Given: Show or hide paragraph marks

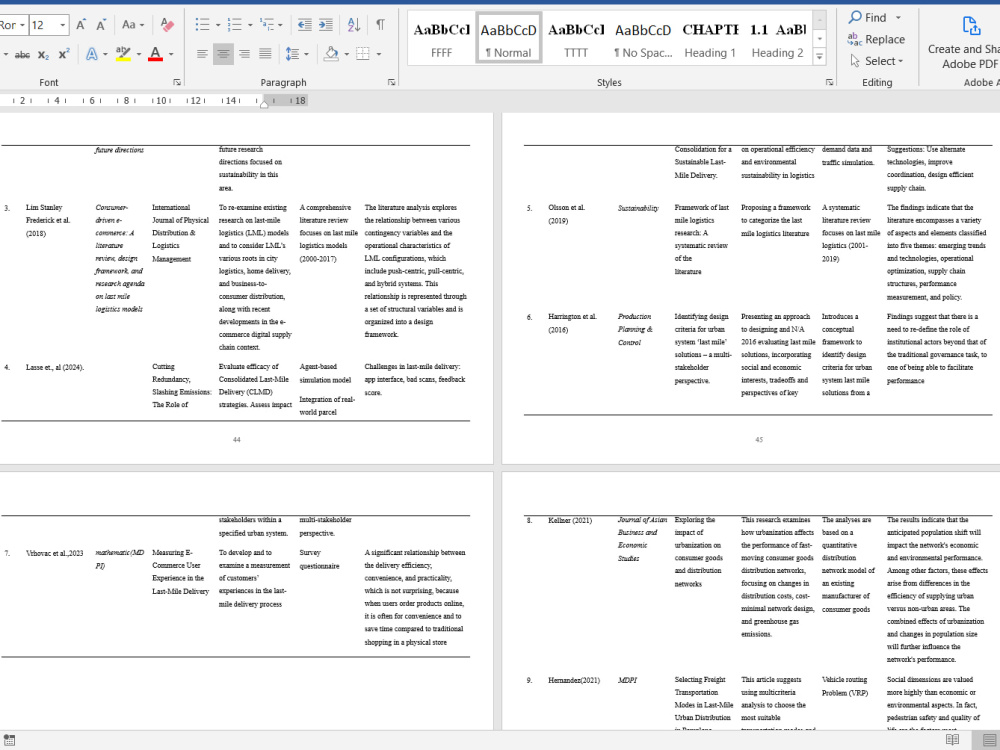Looking at the screenshot, I should coord(380,25).
